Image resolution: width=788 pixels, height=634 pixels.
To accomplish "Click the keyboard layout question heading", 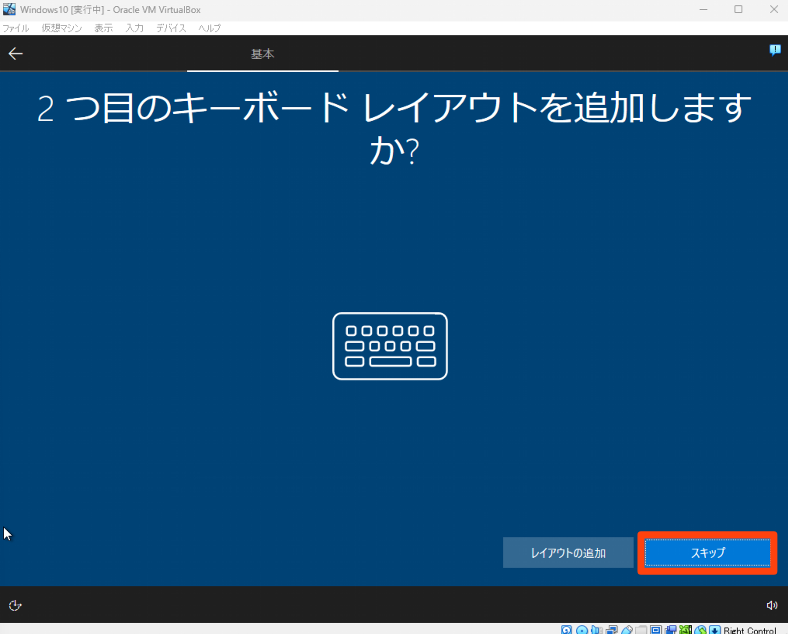I will 395,128.
